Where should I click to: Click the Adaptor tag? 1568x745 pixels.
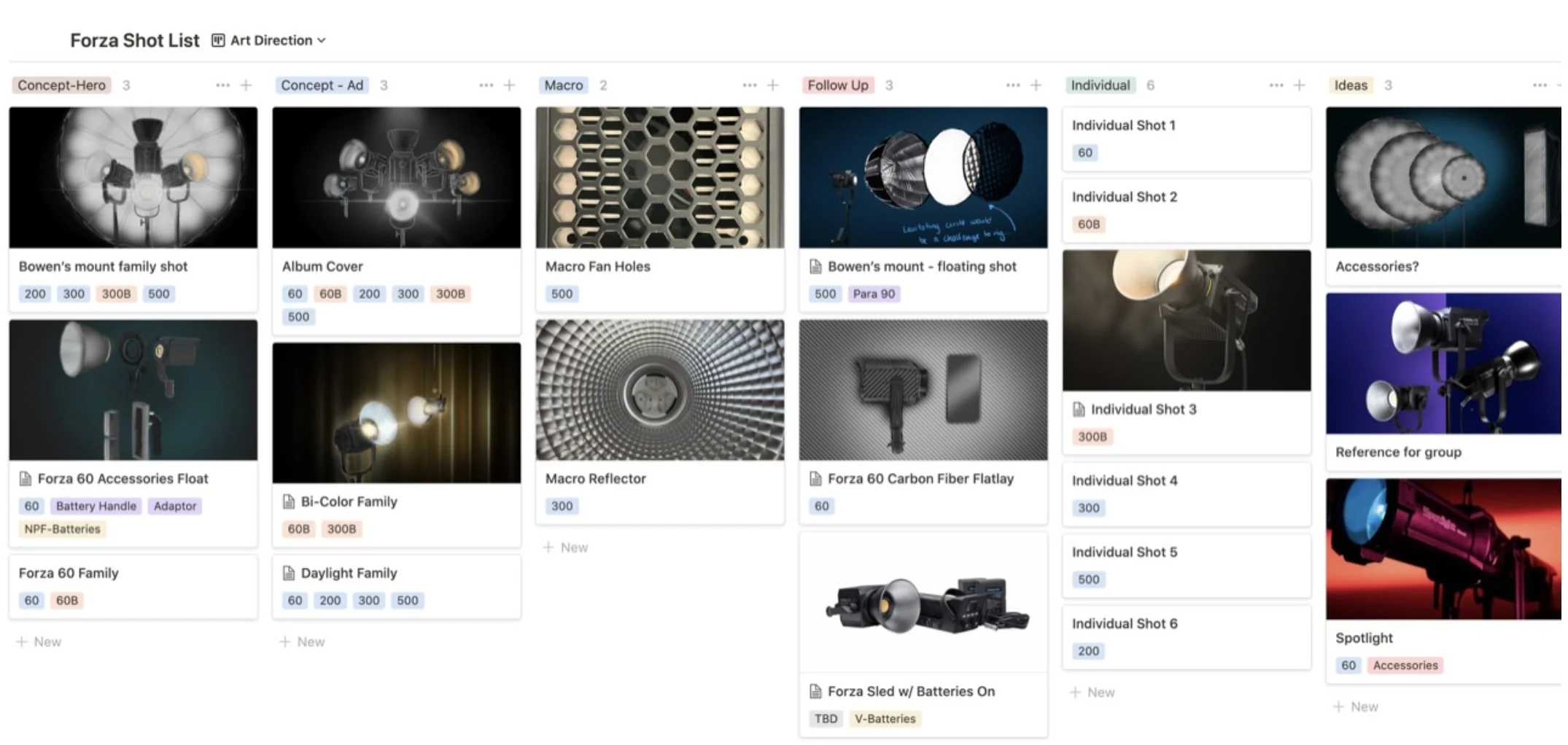[x=175, y=506]
